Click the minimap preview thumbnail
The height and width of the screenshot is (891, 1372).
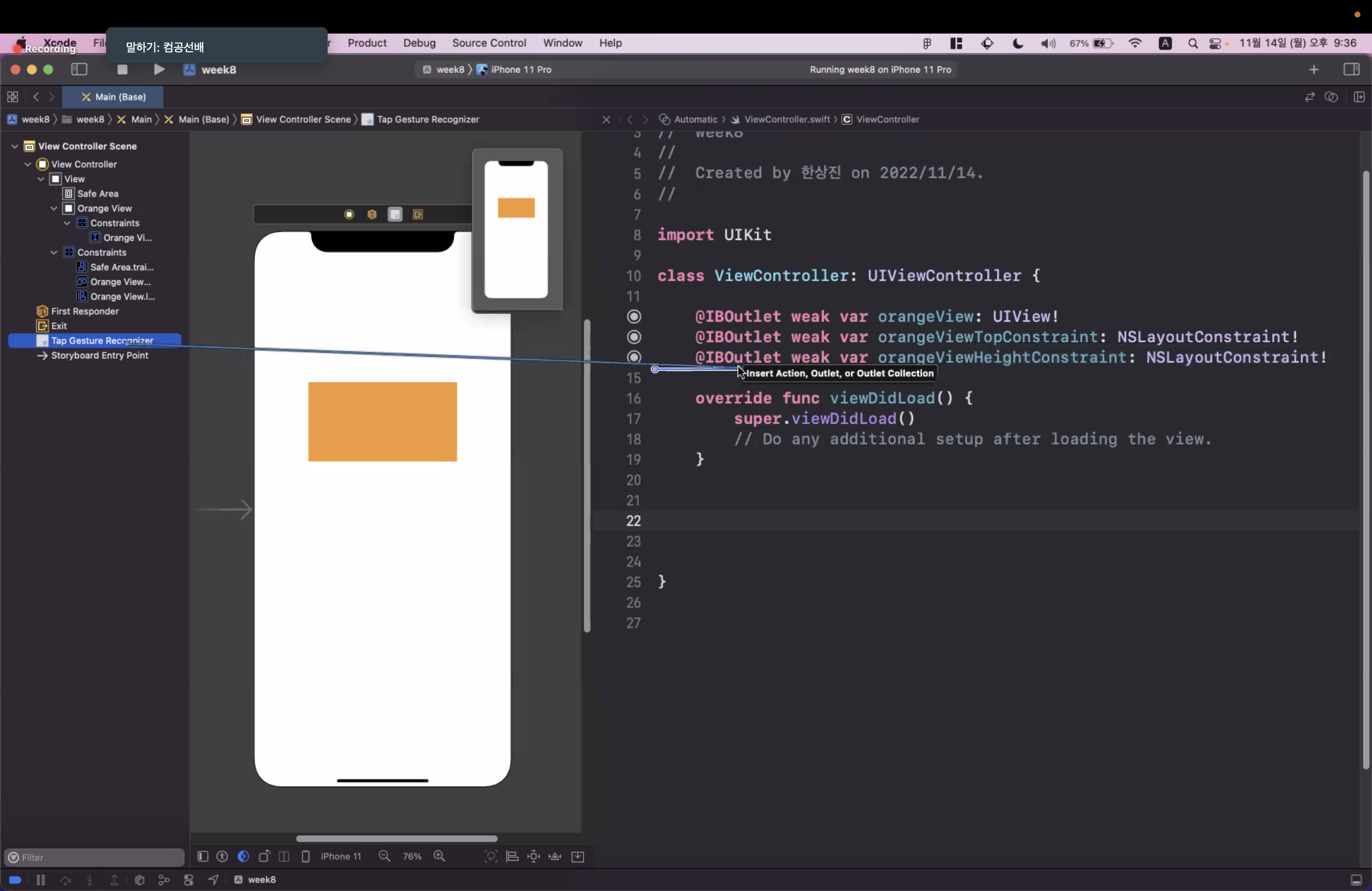[x=516, y=230]
